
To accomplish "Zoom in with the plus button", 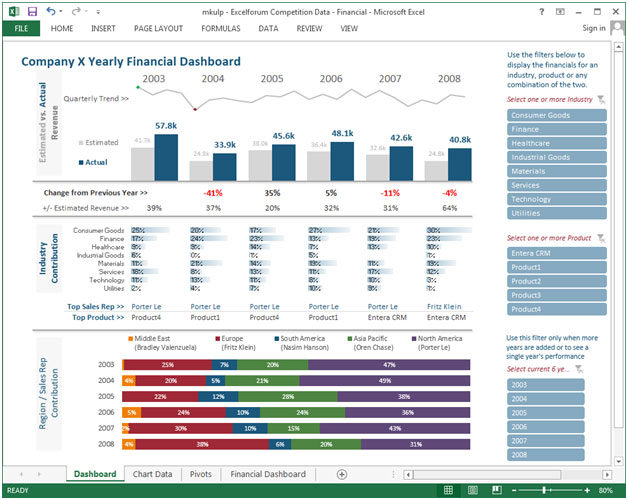I will coord(587,490).
